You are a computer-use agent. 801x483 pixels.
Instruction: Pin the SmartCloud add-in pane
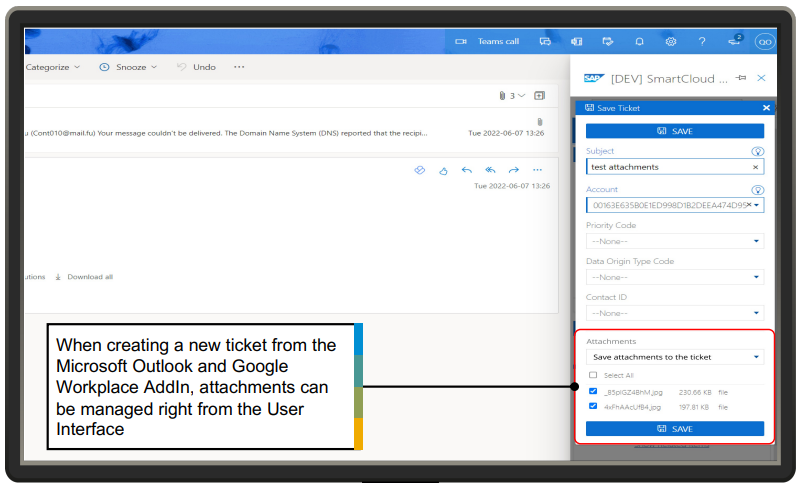(741, 78)
